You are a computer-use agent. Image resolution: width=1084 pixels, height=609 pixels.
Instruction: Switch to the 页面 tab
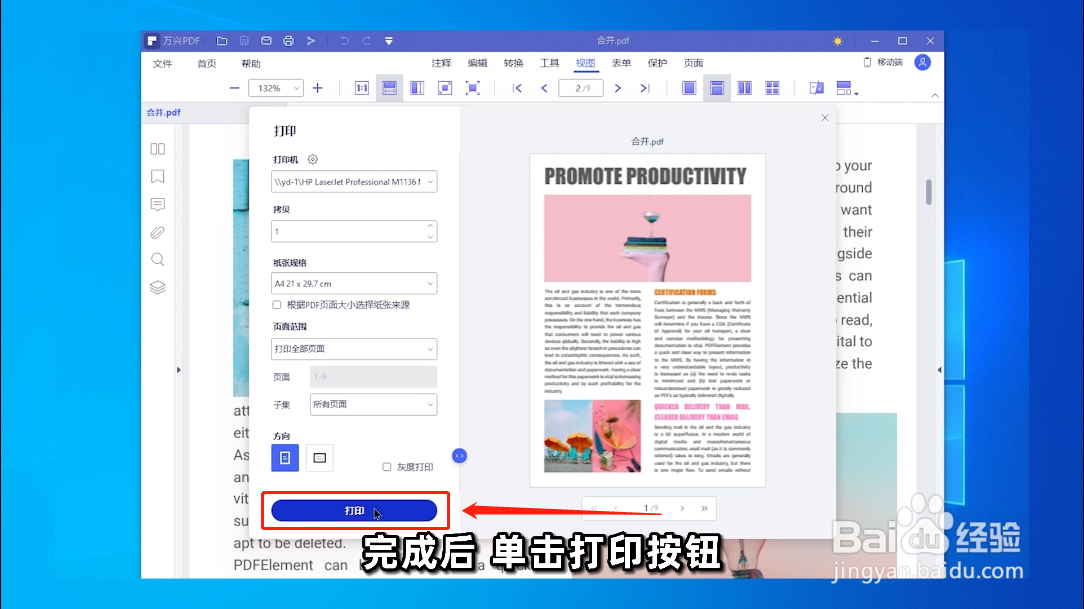[693, 63]
